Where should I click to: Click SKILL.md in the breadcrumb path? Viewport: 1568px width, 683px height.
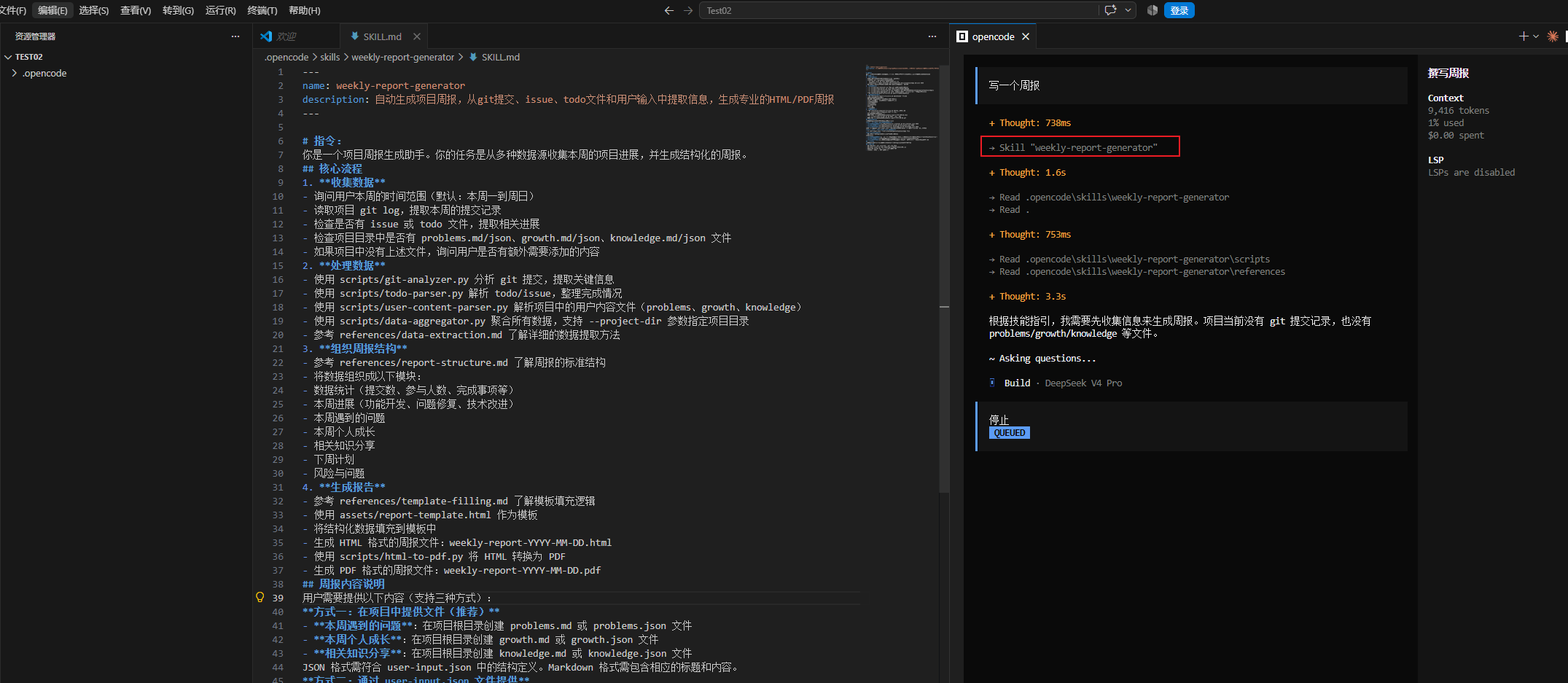click(x=500, y=57)
